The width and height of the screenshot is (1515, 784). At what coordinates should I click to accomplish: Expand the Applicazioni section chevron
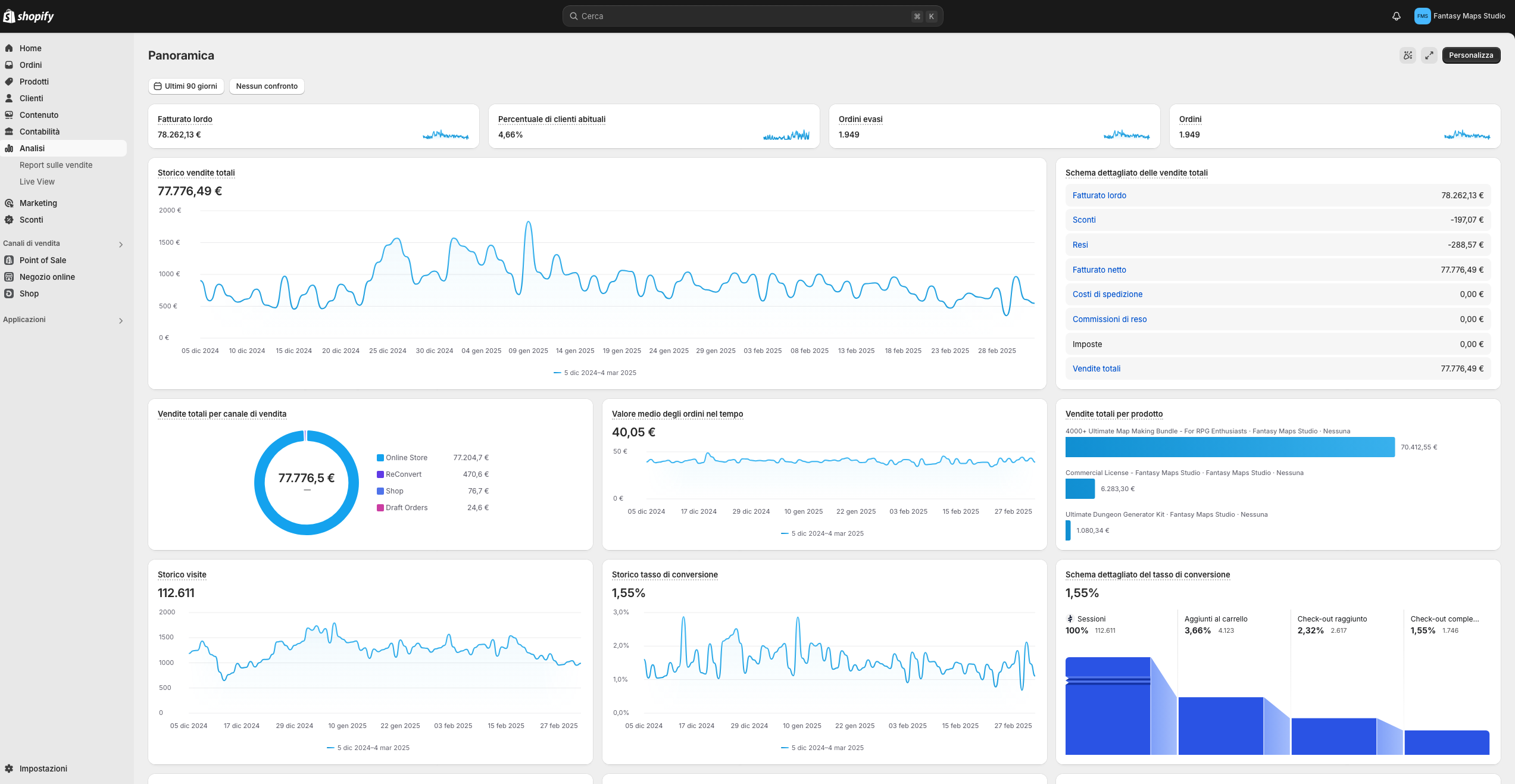121,321
